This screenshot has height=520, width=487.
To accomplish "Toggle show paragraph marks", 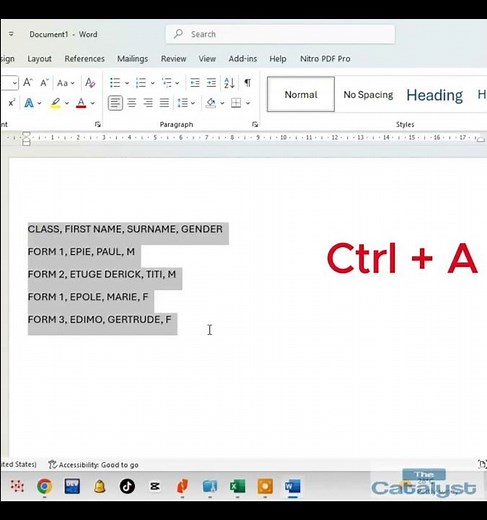I will click(x=247, y=83).
